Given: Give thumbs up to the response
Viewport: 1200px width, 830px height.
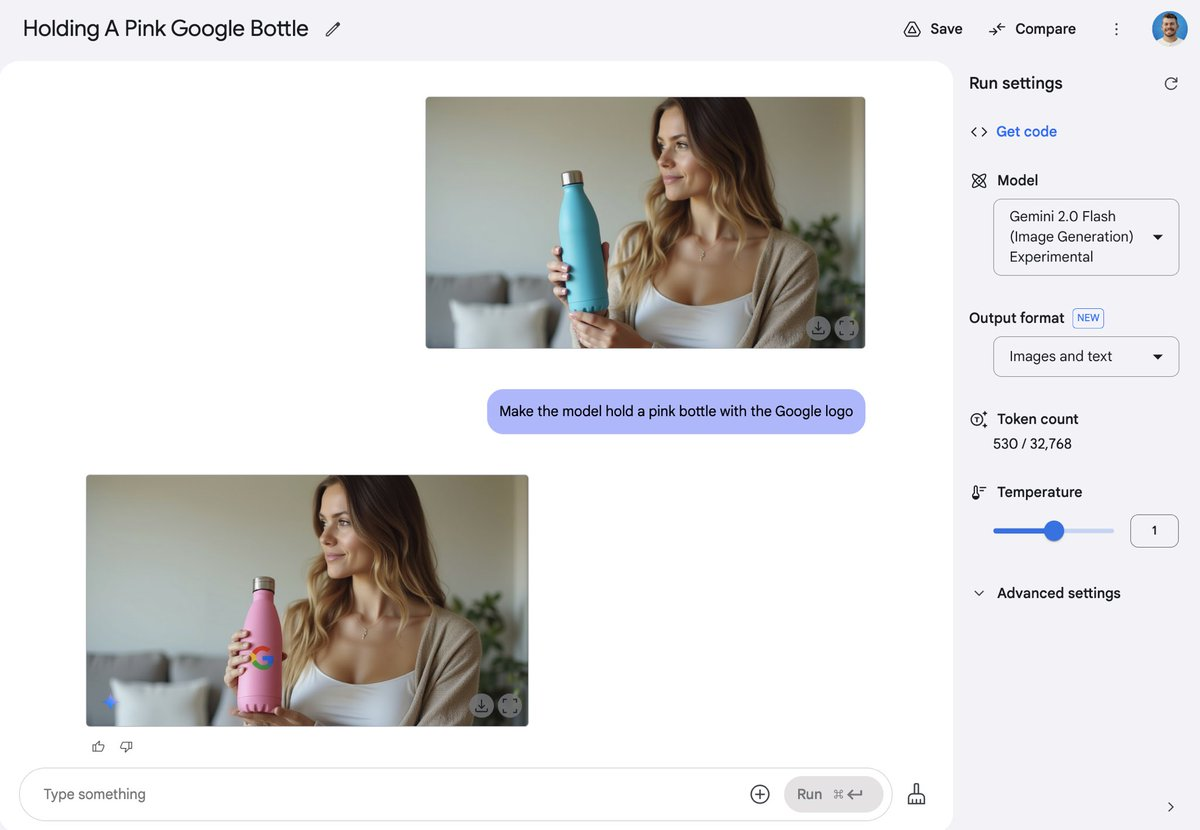Looking at the screenshot, I should pyautogui.click(x=98, y=746).
